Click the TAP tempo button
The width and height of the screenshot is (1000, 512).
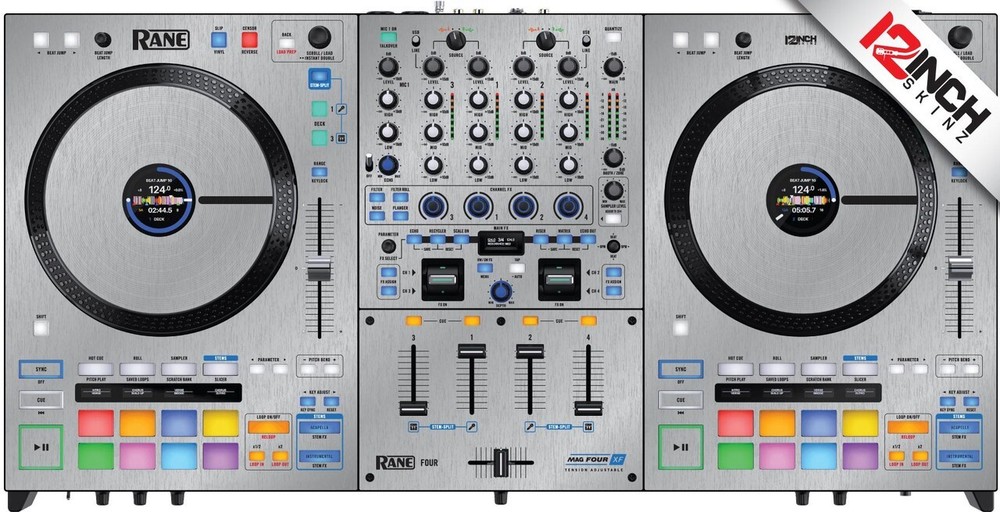pyautogui.click(x=517, y=268)
